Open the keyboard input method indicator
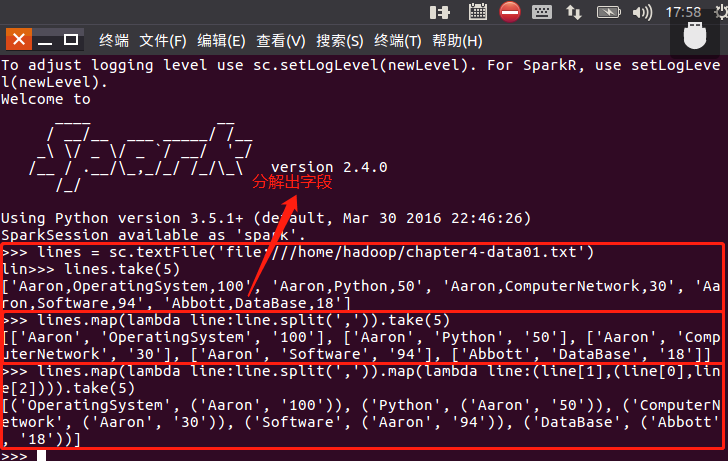Viewport: 728px width, 461px height. pyautogui.click(x=542, y=12)
